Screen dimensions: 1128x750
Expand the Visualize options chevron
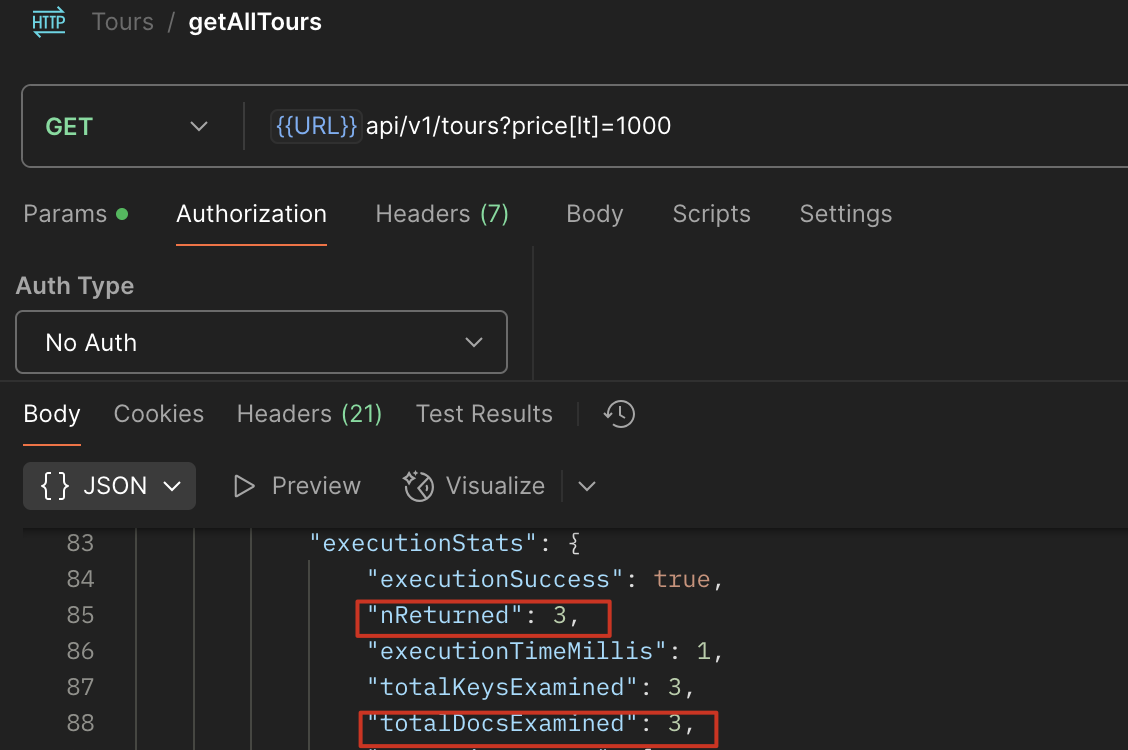587,486
